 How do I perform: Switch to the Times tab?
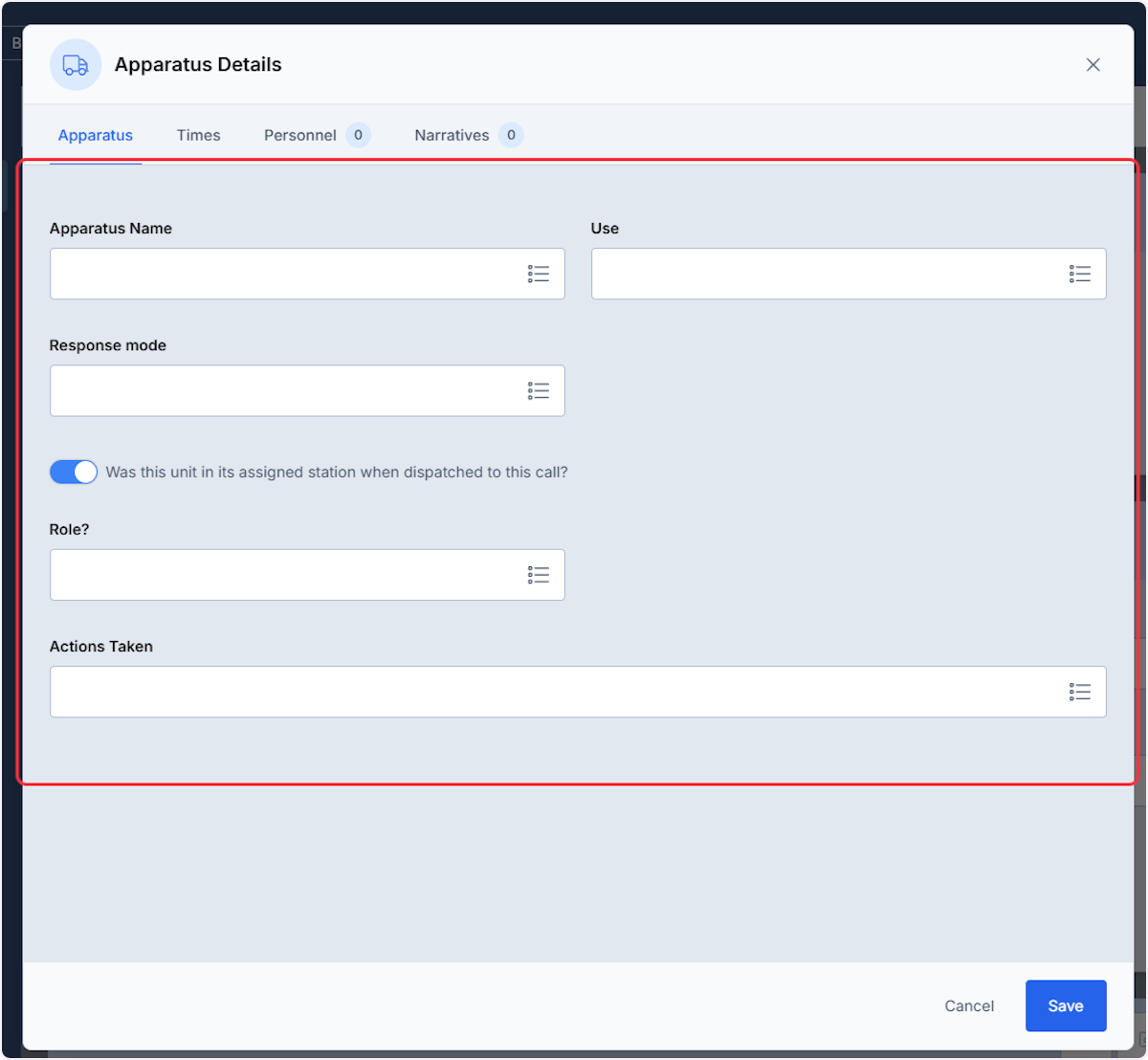pyautogui.click(x=199, y=135)
